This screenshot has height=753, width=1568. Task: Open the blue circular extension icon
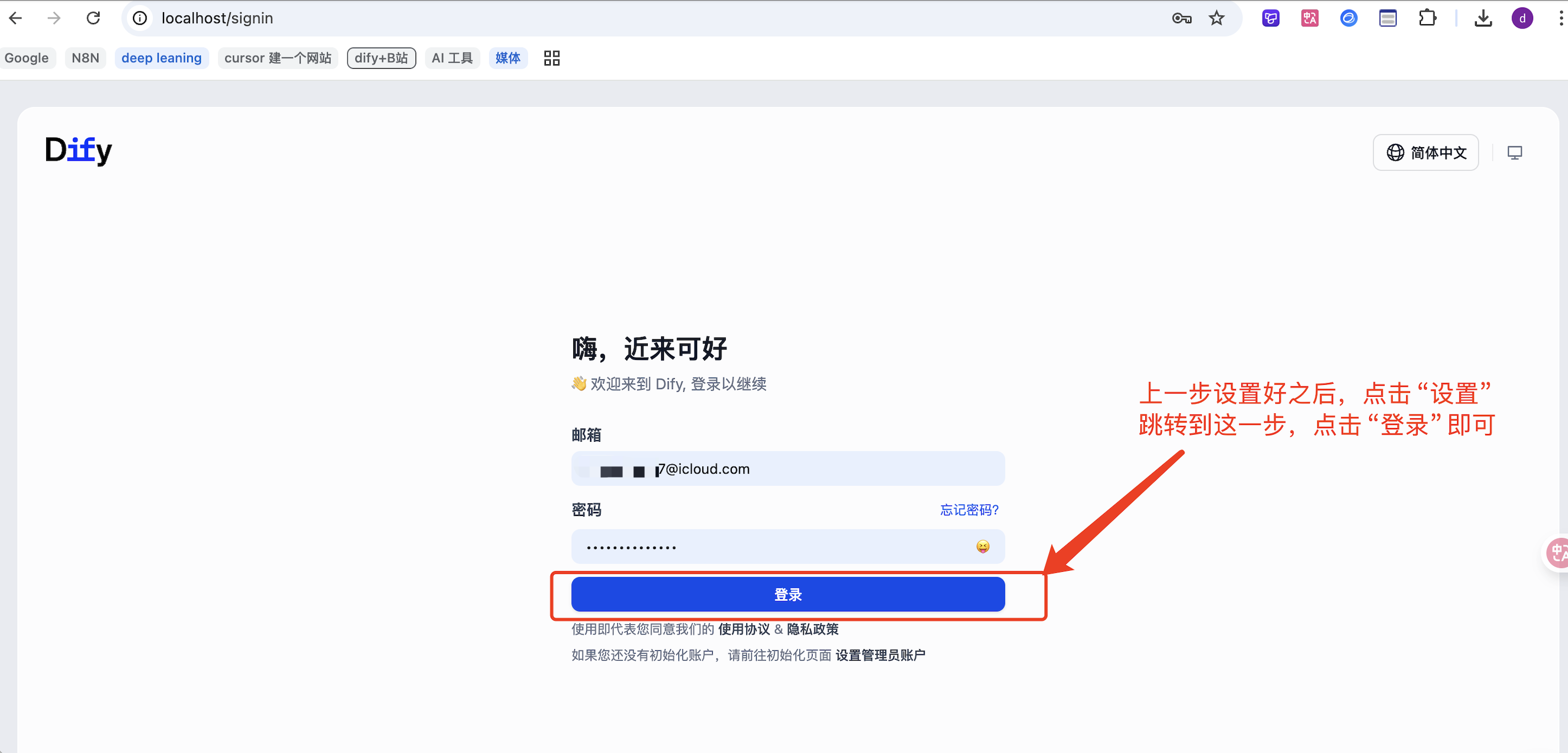(1348, 18)
